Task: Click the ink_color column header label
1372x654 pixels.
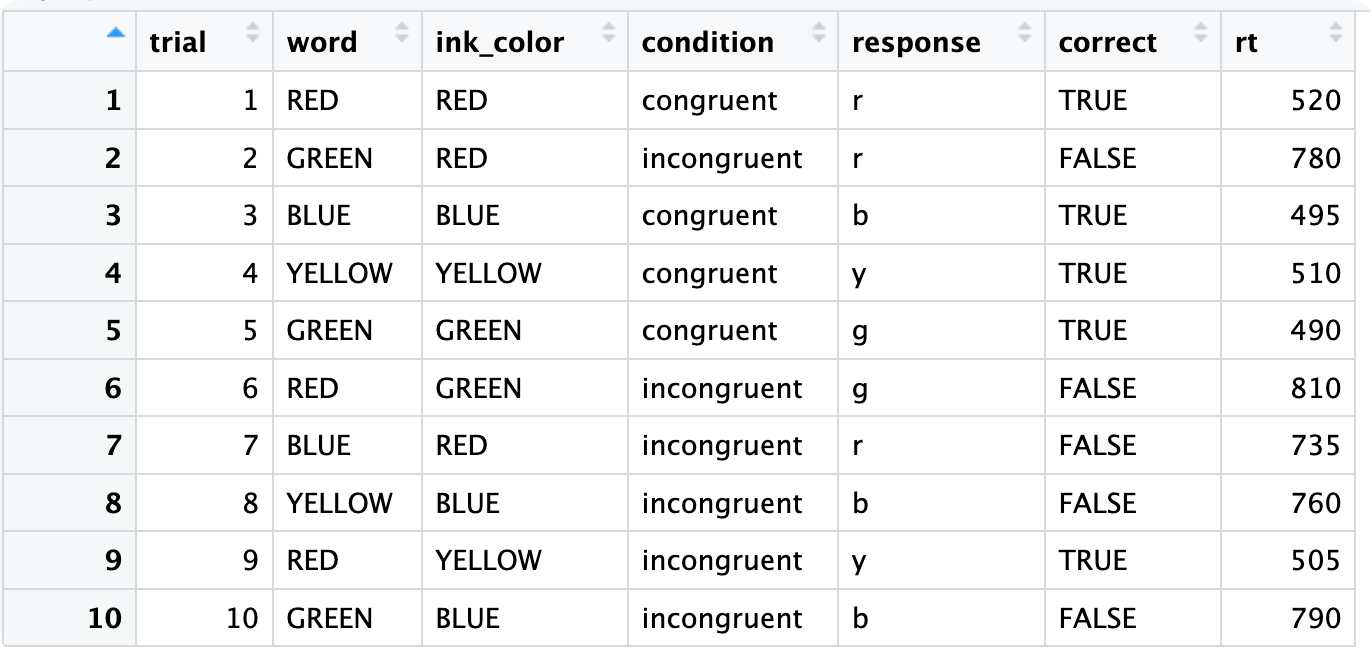Action: tap(500, 43)
